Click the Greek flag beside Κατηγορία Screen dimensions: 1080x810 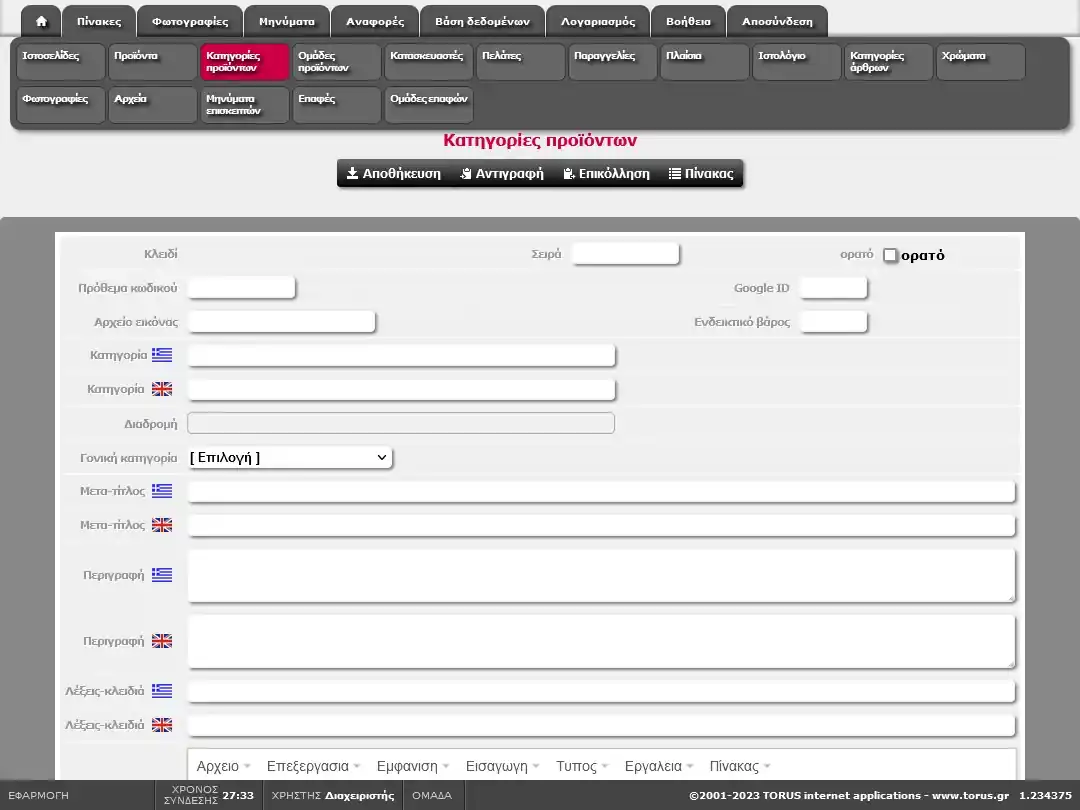pyautogui.click(x=162, y=355)
